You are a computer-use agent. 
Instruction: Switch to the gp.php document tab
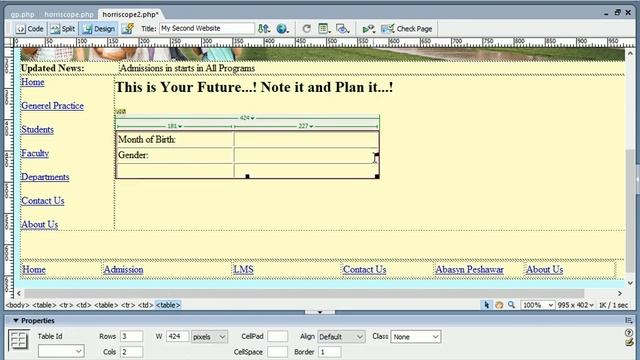click(x=22, y=14)
